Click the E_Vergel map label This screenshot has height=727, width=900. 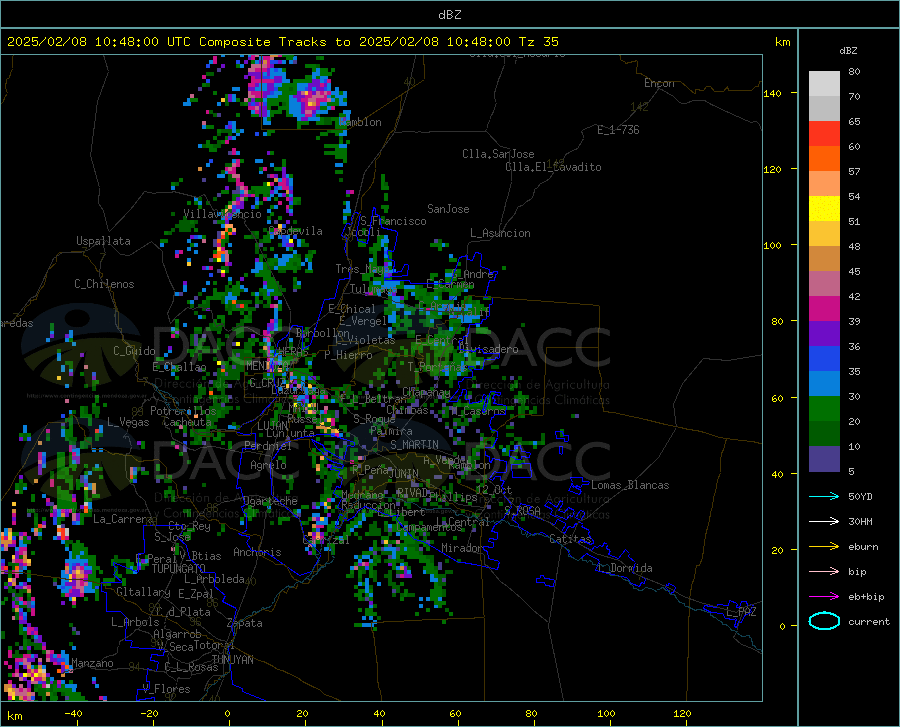(x=363, y=321)
